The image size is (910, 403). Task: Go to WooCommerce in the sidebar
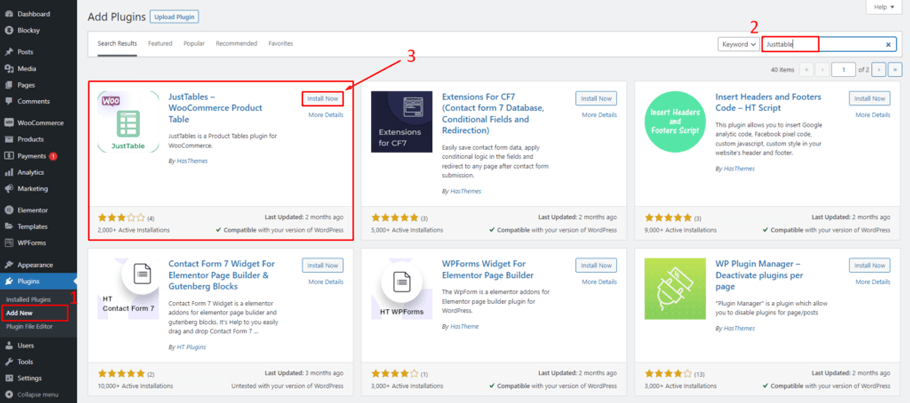point(39,123)
